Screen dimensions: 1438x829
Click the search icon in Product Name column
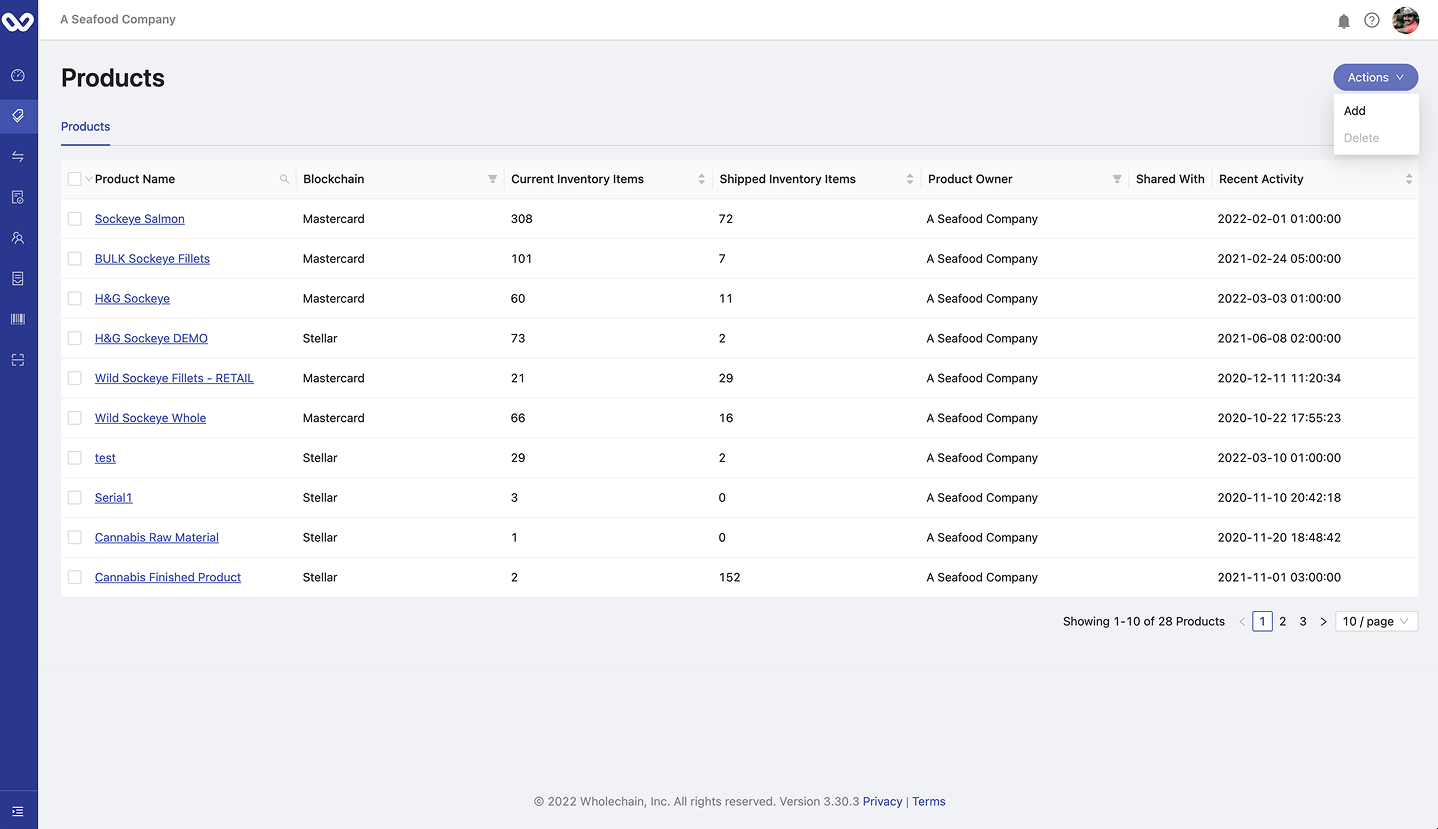point(284,179)
